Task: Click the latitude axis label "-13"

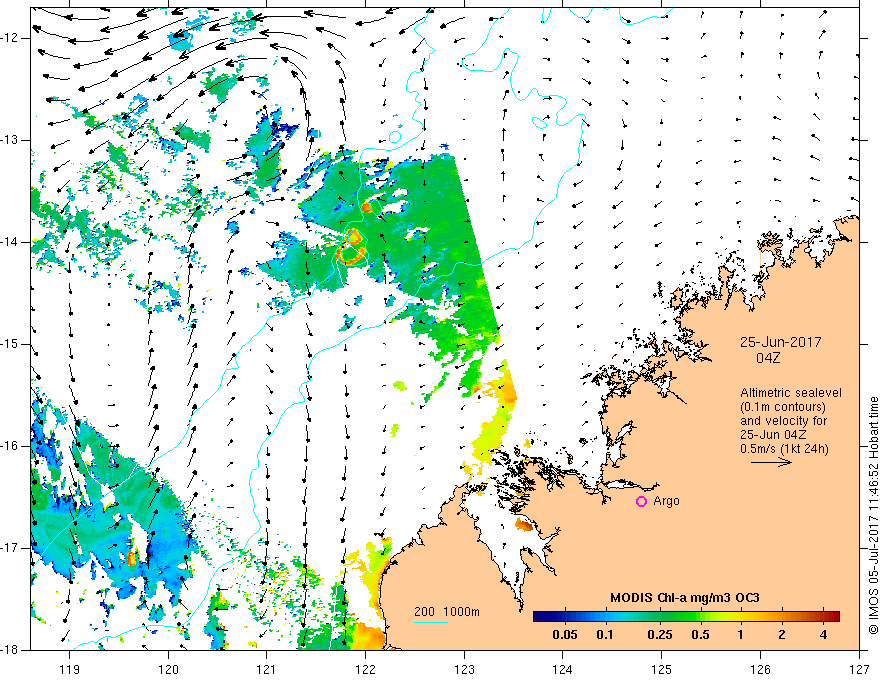Action: coord(10,140)
